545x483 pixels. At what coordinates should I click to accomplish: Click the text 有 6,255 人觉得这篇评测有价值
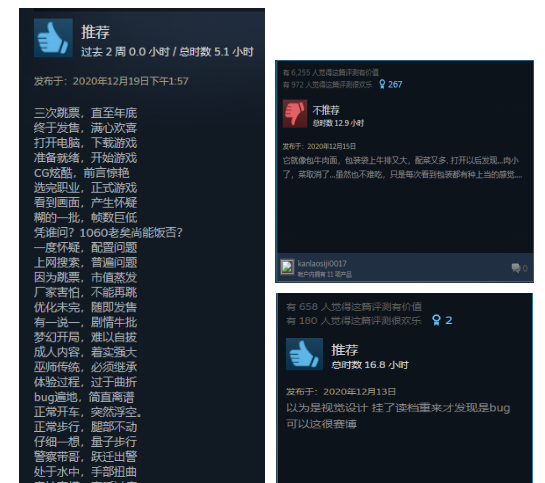[331, 72]
